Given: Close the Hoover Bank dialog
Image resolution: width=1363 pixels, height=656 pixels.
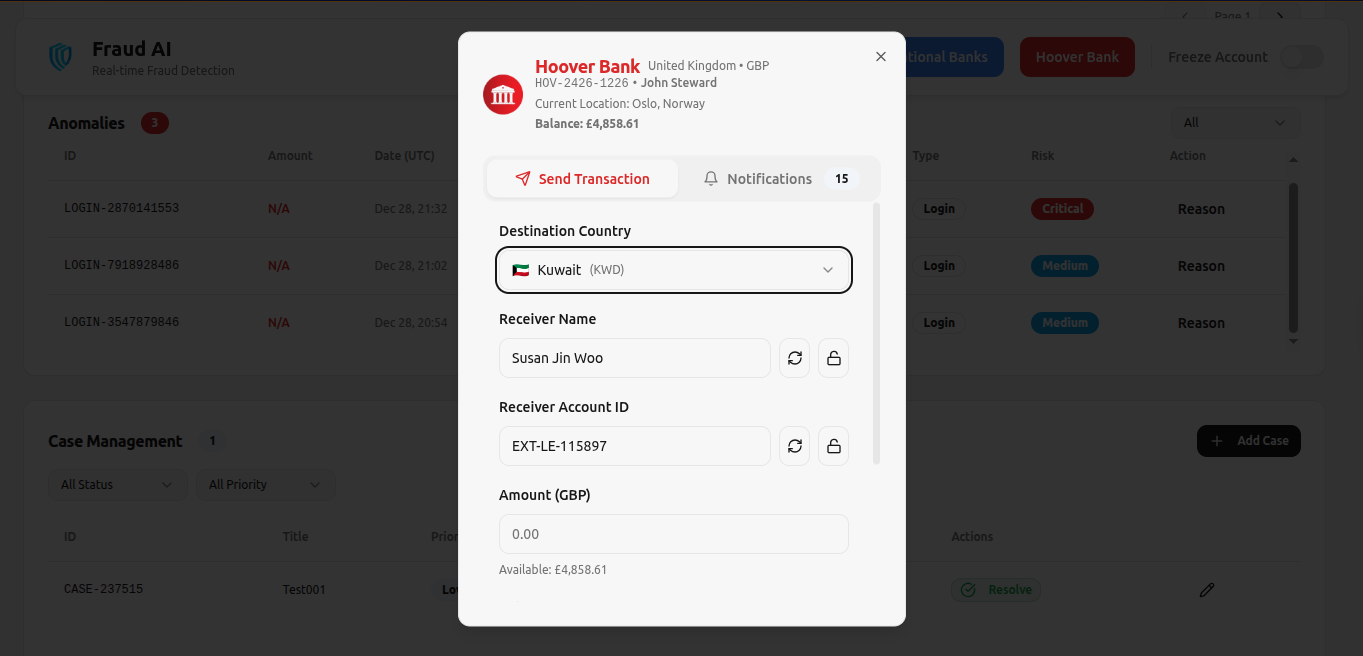Looking at the screenshot, I should 881,57.
